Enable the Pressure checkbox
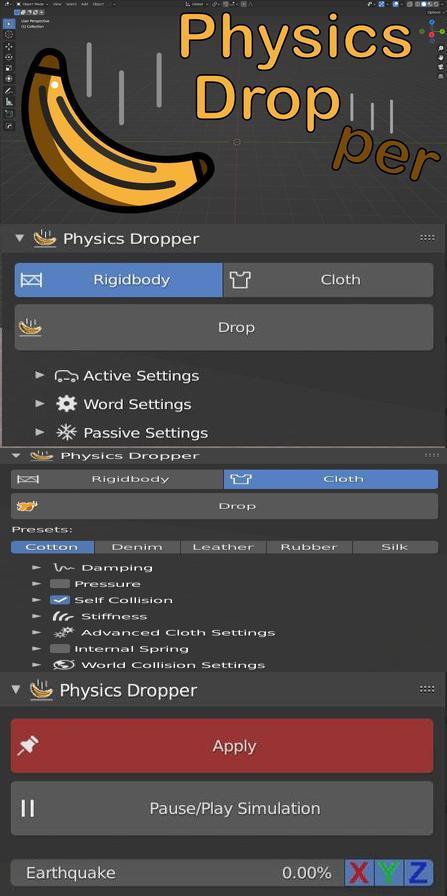The image size is (447, 896). point(59,584)
